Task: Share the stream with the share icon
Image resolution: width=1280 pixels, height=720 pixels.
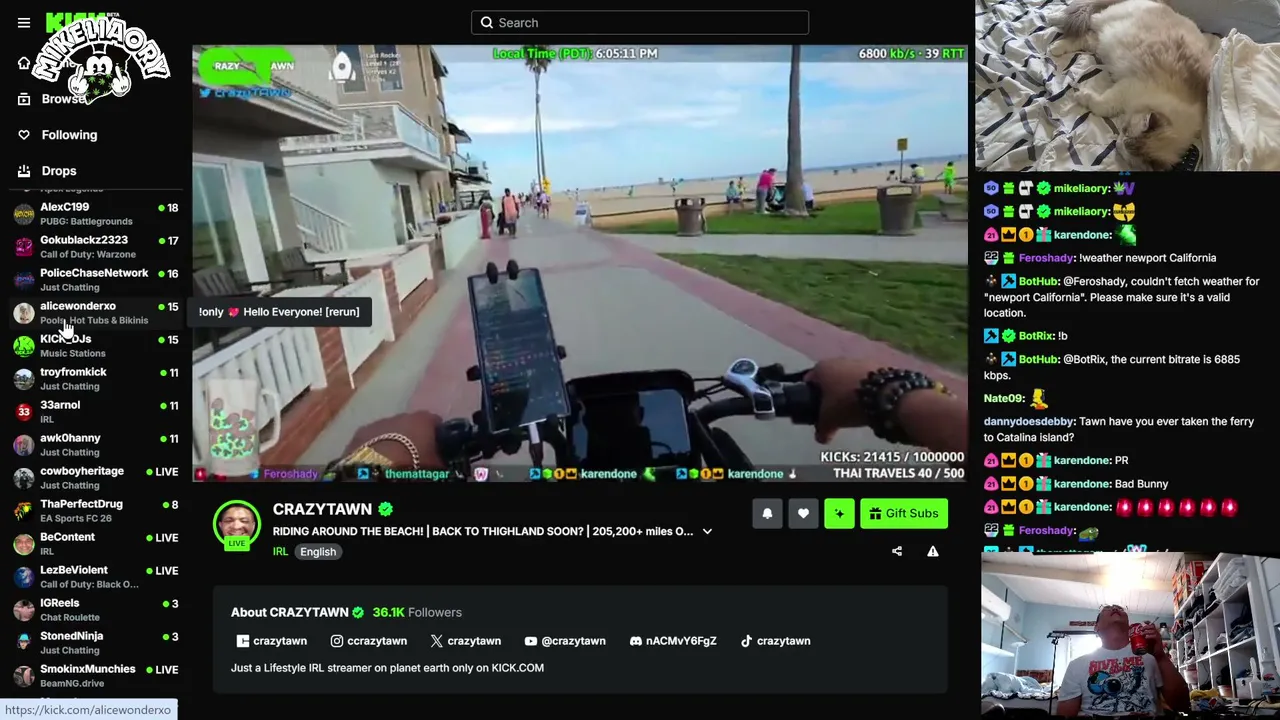Action: pyautogui.click(x=897, y=551)
